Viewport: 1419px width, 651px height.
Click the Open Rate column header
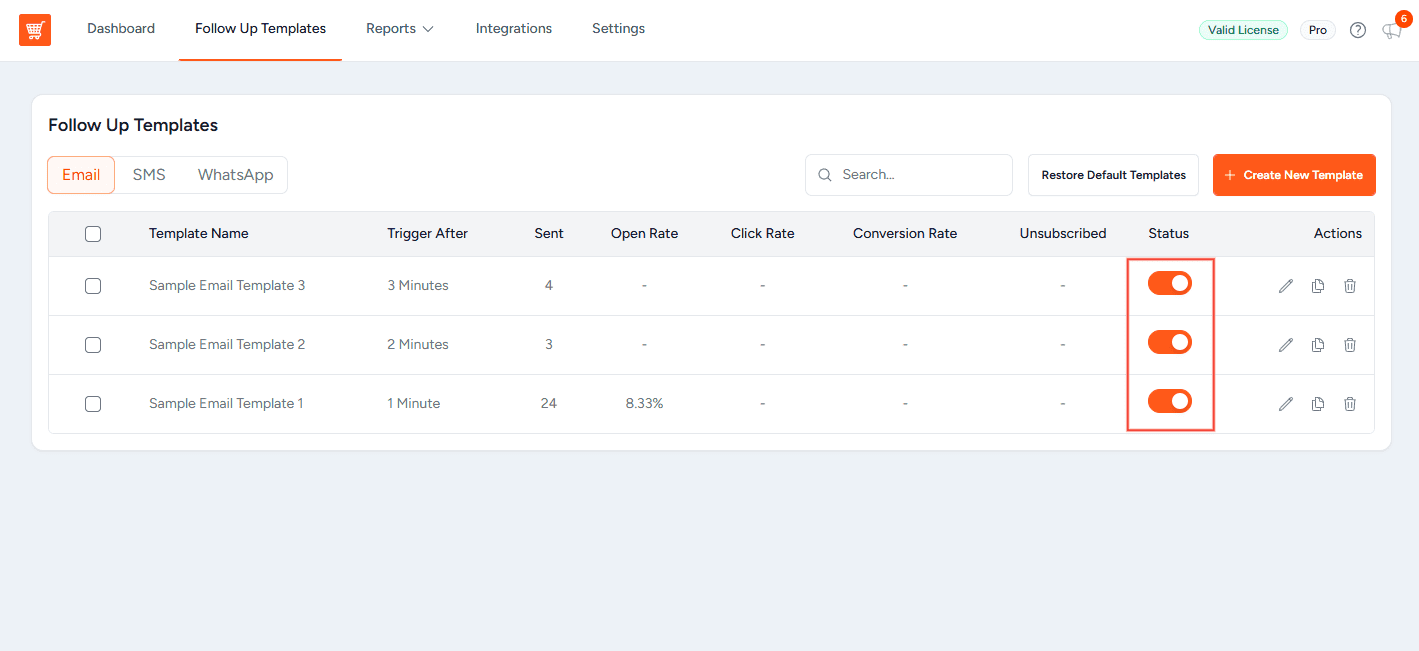pyautogui.click(x=645, y=234)
